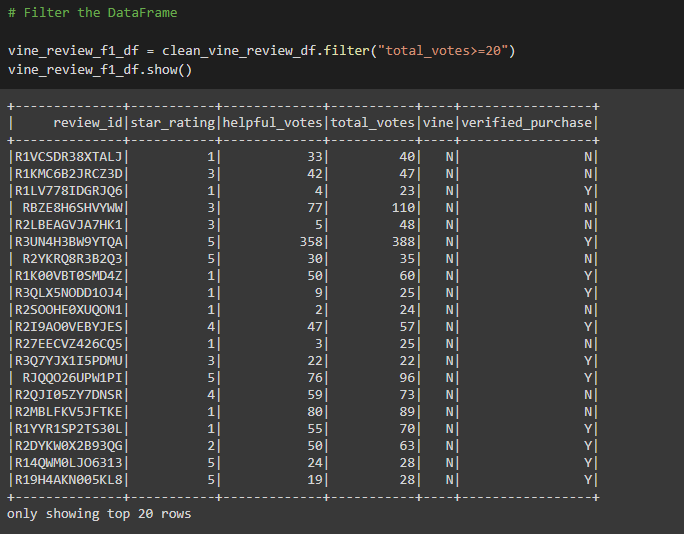Click vine value N in R1VCSDR38XTALJ row
The width and height of the screenshot is (684, 534).
[x=450, y=157]
